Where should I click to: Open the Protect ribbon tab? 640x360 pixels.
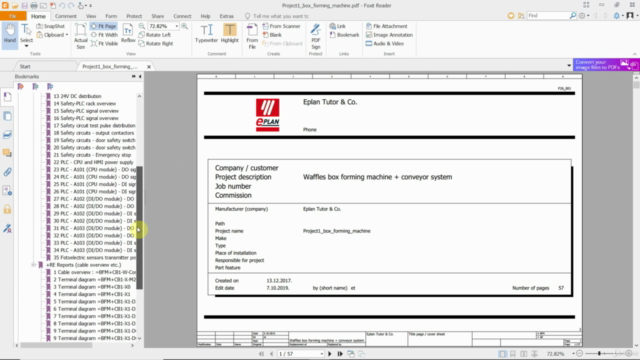pos(134,16)
